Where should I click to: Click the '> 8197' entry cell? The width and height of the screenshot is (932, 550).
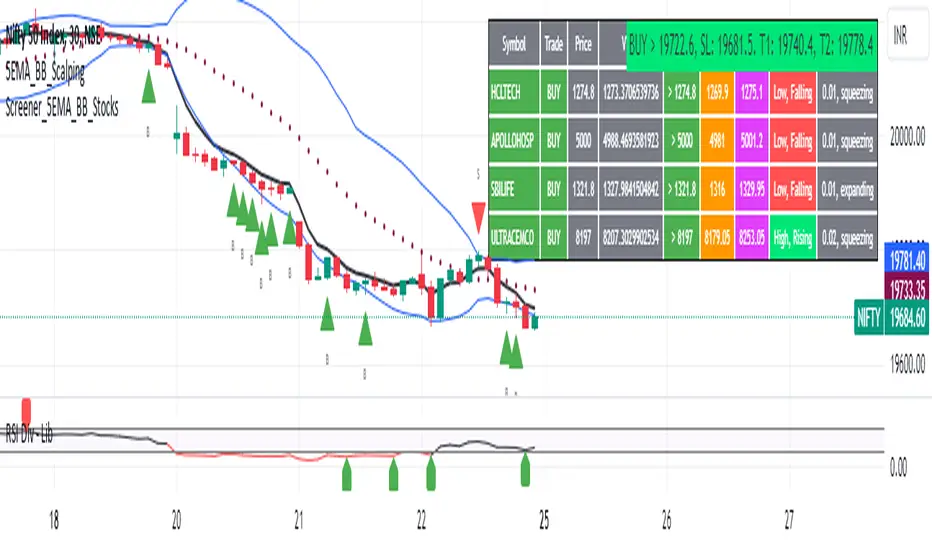pyautogui.click(x=681, y=238)
